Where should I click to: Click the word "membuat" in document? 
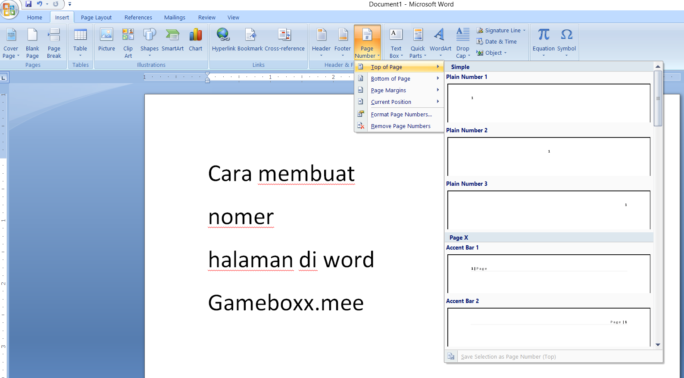(x=306, y=174)
